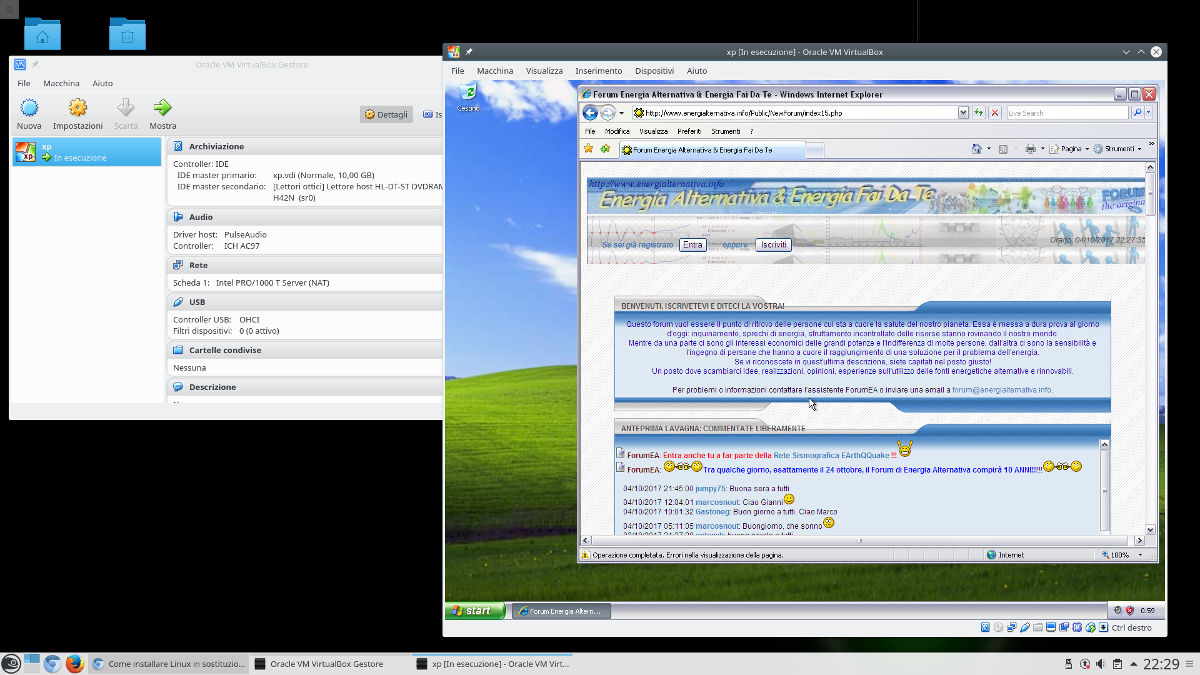The image size is (1200, 675).
Task: Open Dispositivi menu in xp VM window
Action: (654, 71)
